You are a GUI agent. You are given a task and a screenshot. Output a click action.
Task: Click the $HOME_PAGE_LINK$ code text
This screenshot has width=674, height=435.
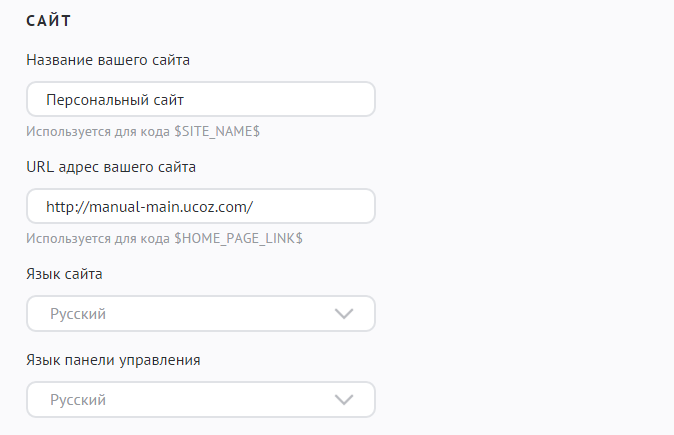click(x=238, y=238)
